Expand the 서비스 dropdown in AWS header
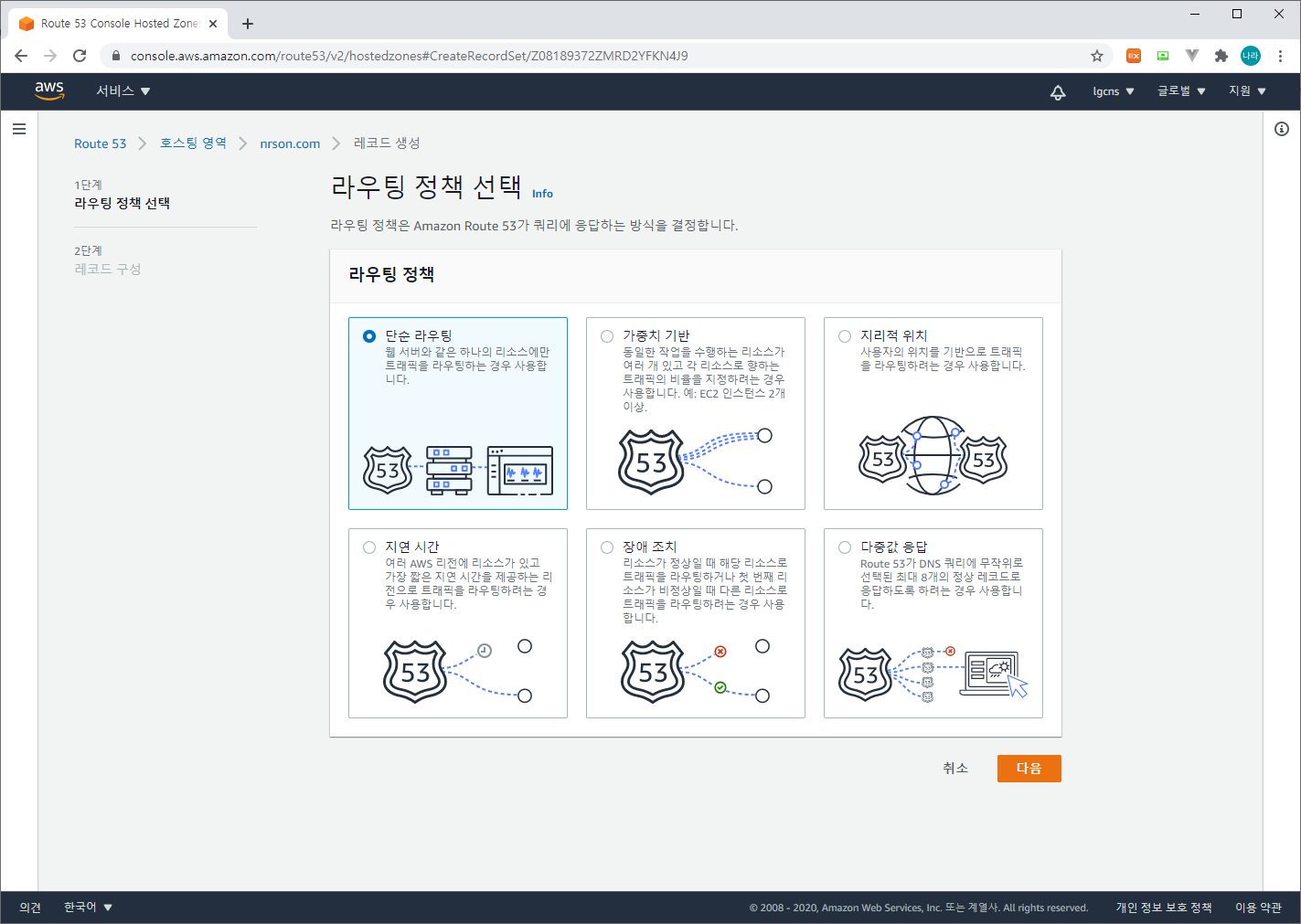Screen dimensions: 1301x924 tap(123, 91)
